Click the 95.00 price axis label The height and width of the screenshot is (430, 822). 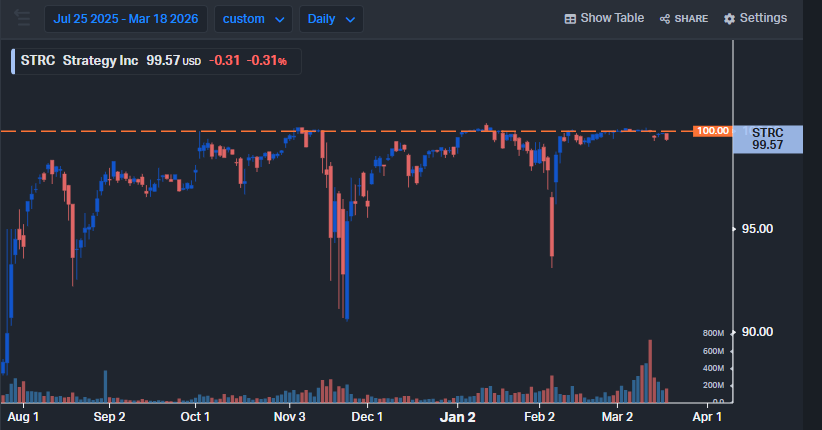757,229
